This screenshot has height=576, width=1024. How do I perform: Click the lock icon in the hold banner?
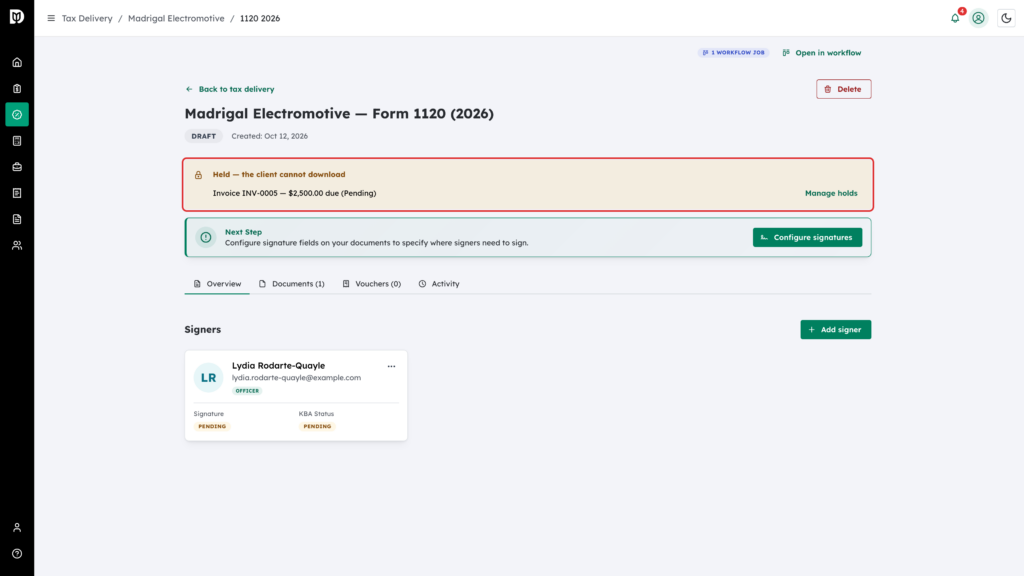(199, 175)
